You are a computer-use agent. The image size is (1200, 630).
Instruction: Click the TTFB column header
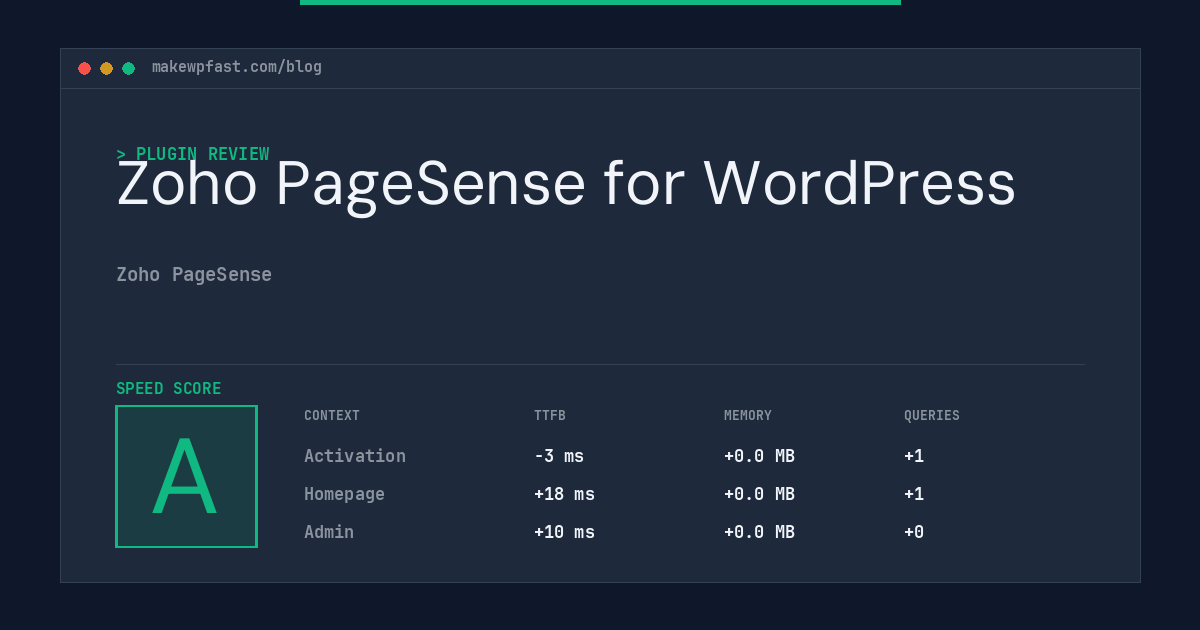(x=550, y=416)
